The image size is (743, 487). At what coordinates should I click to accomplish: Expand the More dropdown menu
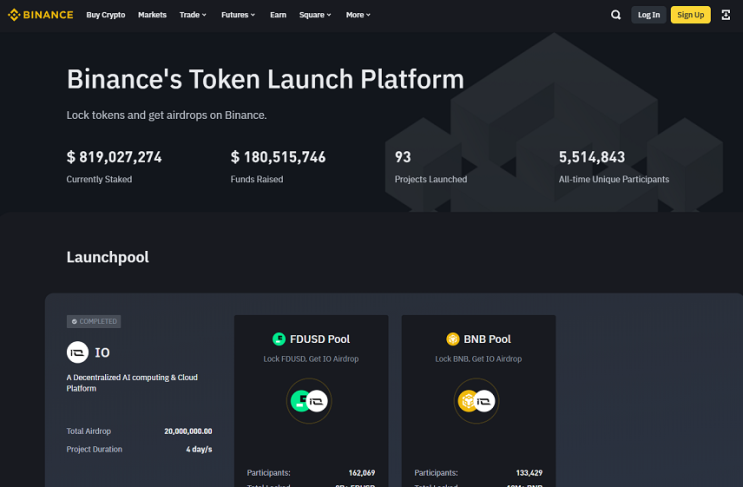[x=358, y=15]
